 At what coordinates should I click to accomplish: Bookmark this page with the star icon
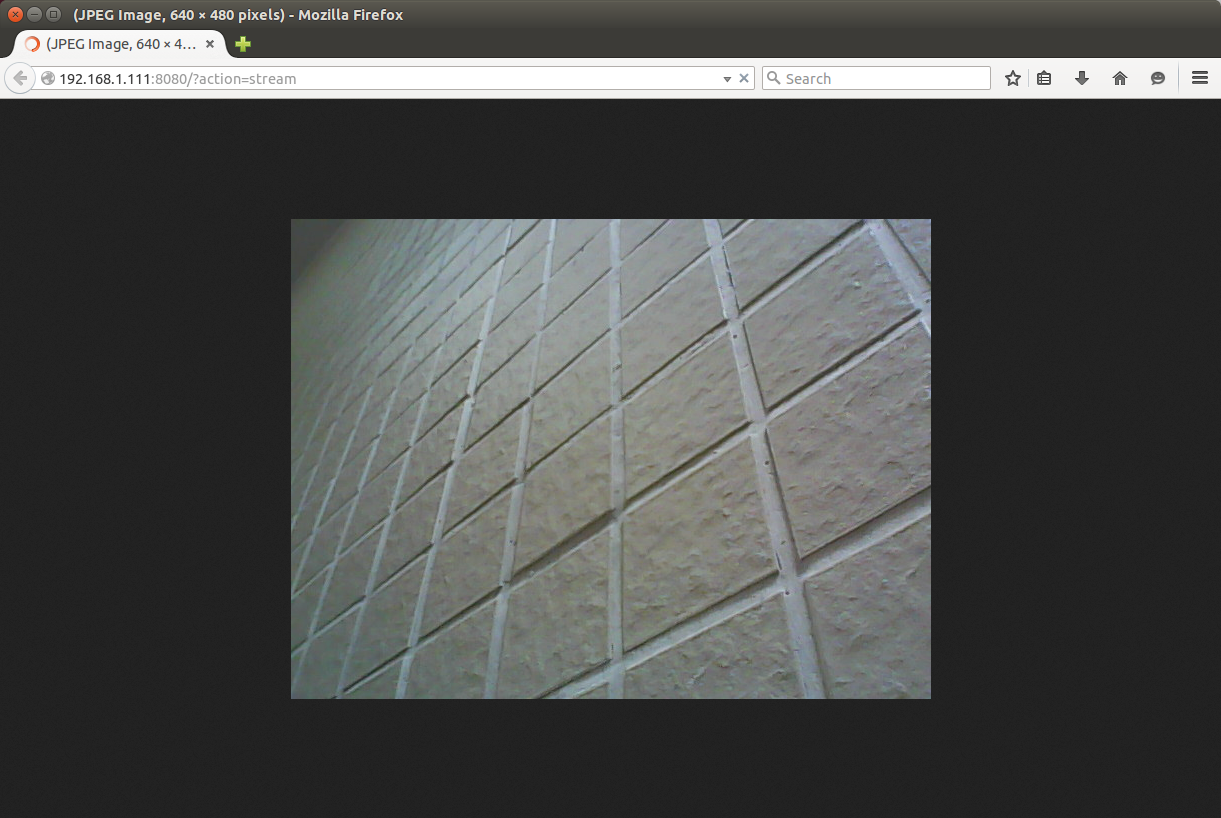pos(1013,78)
